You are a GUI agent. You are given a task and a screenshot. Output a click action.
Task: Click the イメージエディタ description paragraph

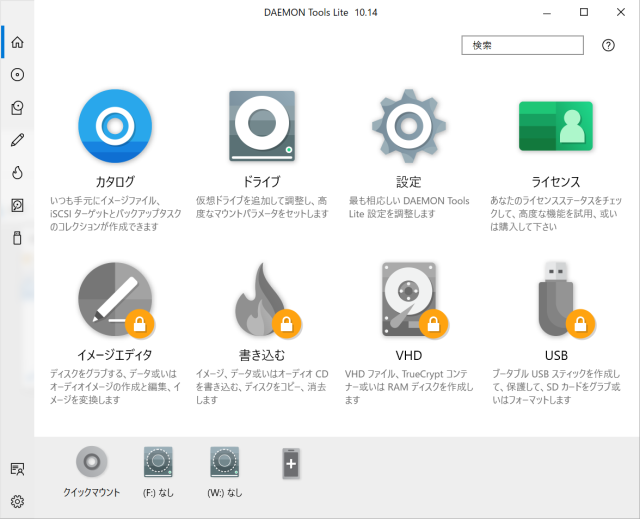pos(115,387)
